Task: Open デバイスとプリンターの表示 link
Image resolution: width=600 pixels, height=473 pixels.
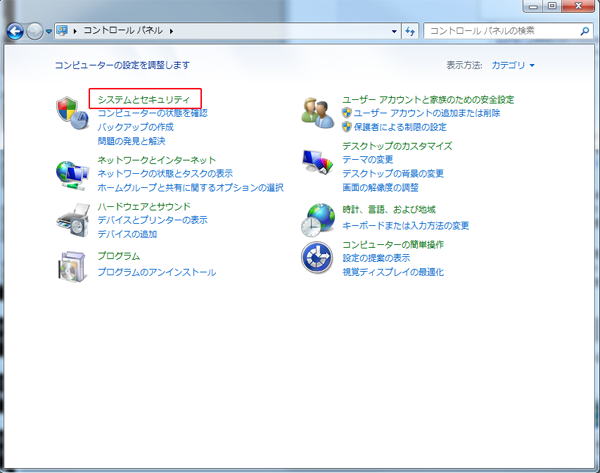Action: [x=152, y=220]
